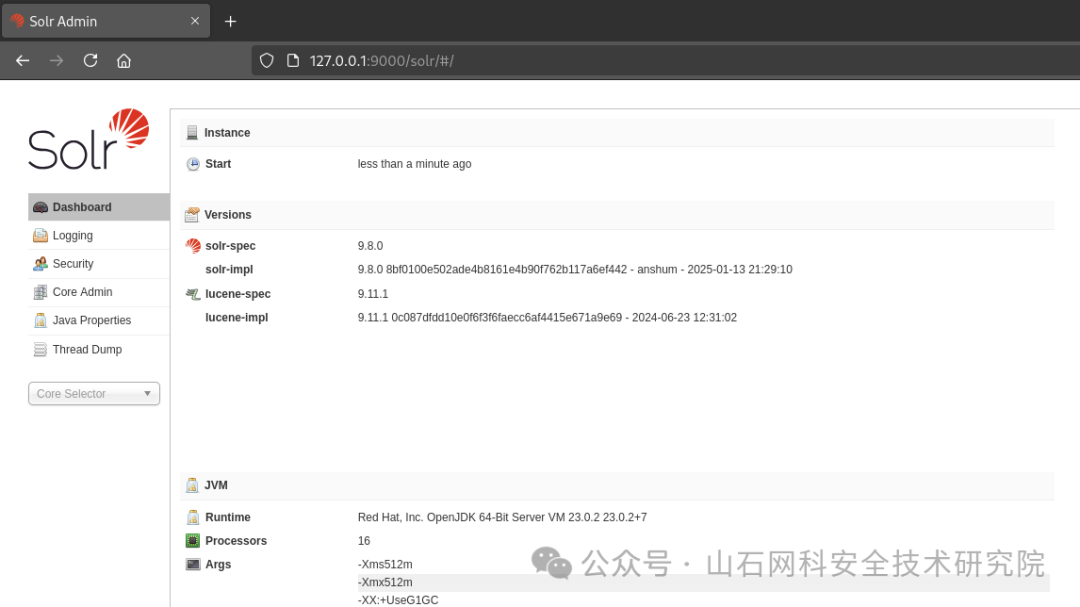Click the Security users icon

click(40, 264)
